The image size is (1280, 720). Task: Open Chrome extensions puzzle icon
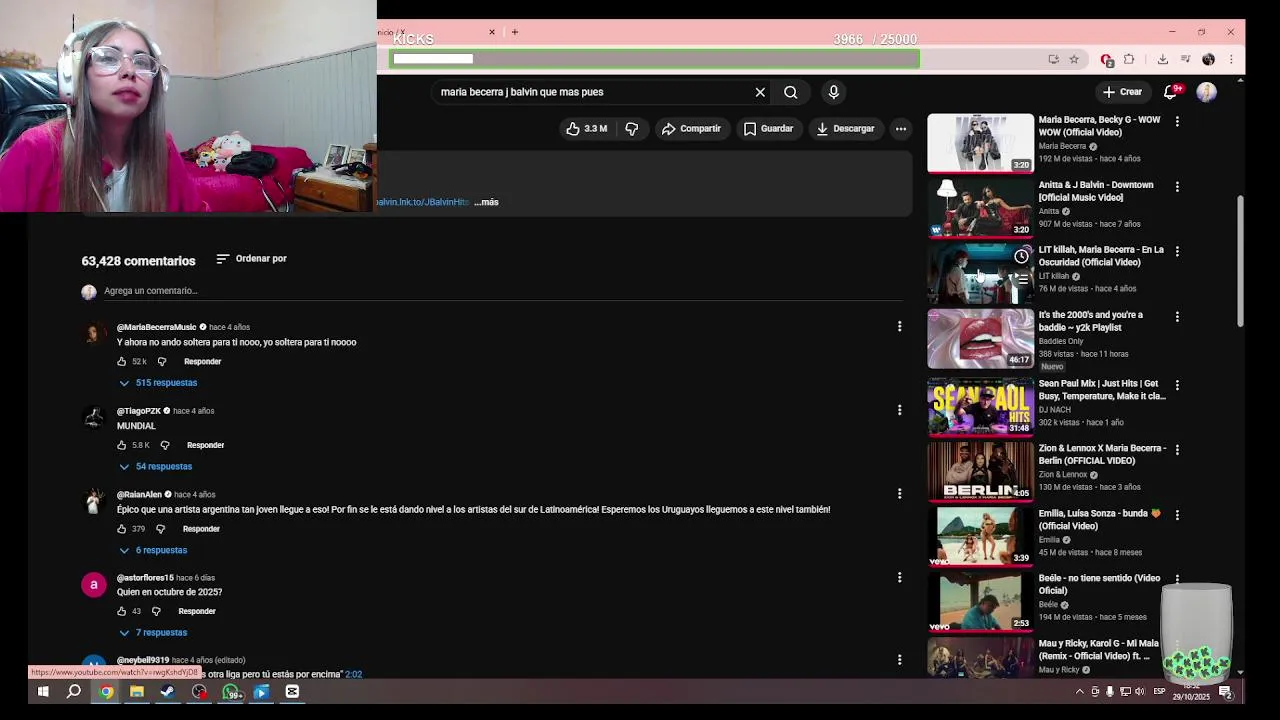point(1129,59)
